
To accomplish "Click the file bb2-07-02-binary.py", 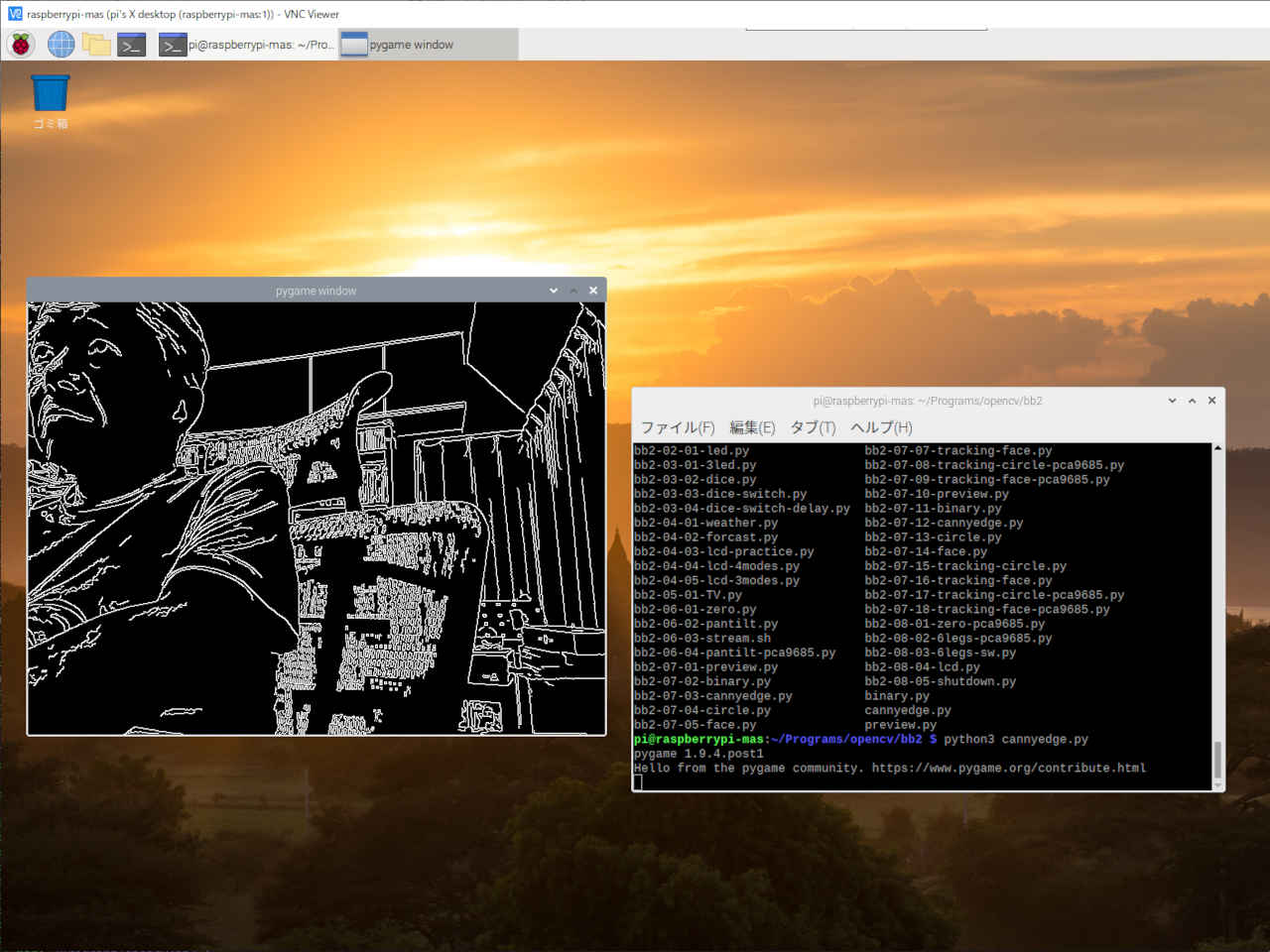I will (702, 681).
